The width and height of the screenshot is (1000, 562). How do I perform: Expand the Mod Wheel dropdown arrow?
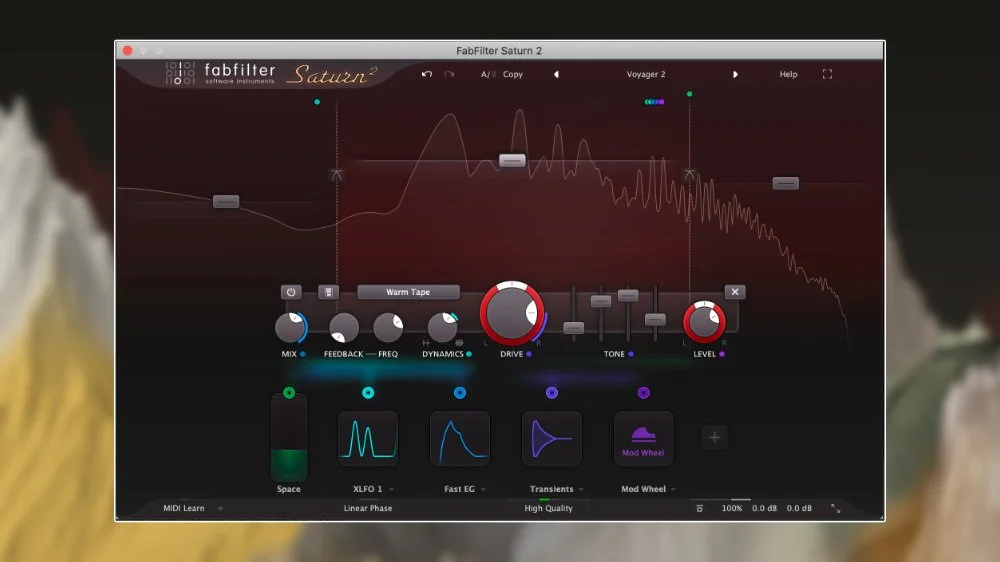(x=673, y=489)
